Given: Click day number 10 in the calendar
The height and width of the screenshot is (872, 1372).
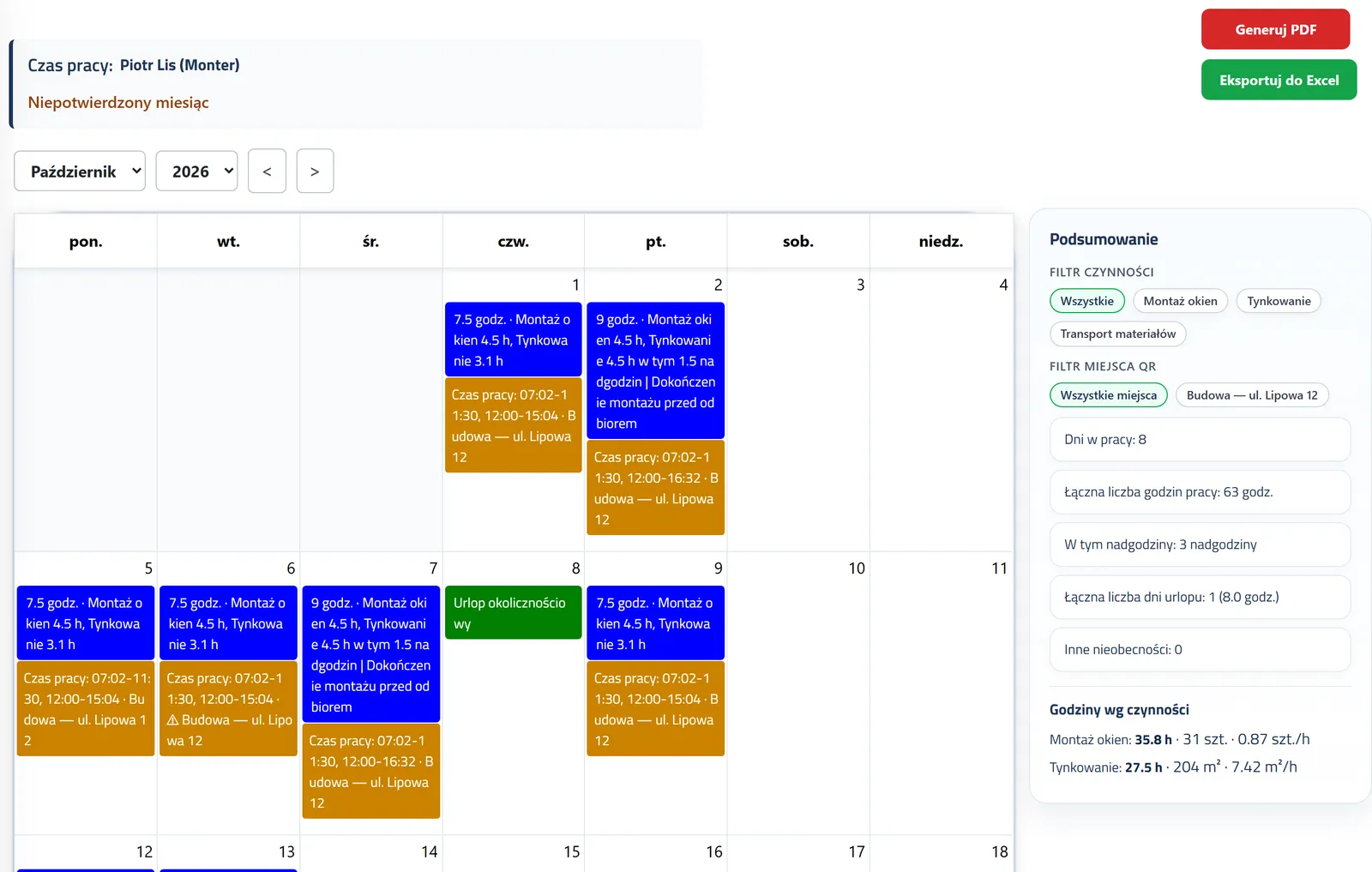Looking at the screenshot, I should coord(857,568).
